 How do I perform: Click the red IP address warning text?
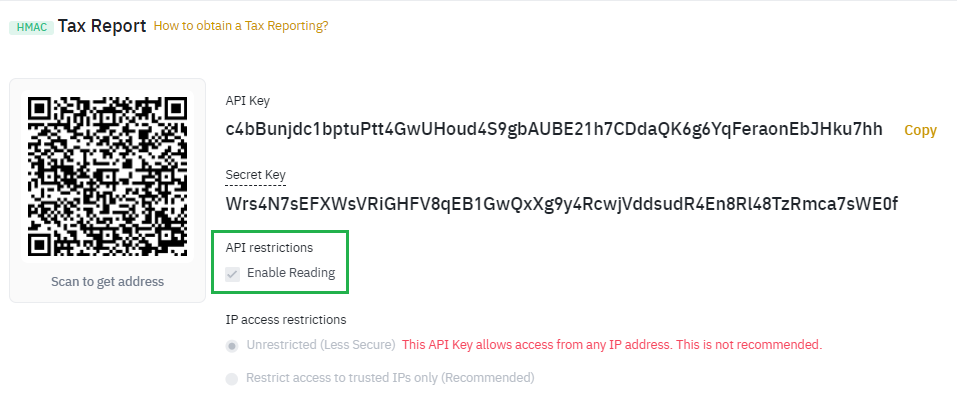[x=611, y=345]
